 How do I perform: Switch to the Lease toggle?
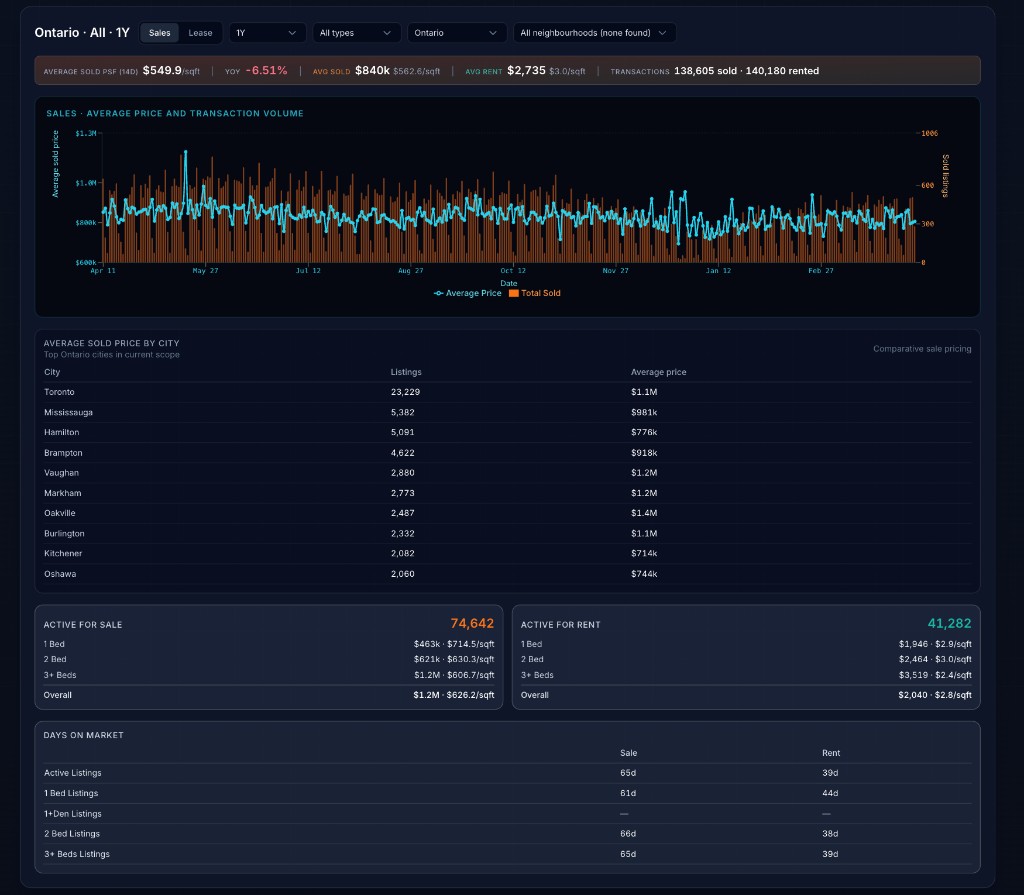[x=200, y=33]
